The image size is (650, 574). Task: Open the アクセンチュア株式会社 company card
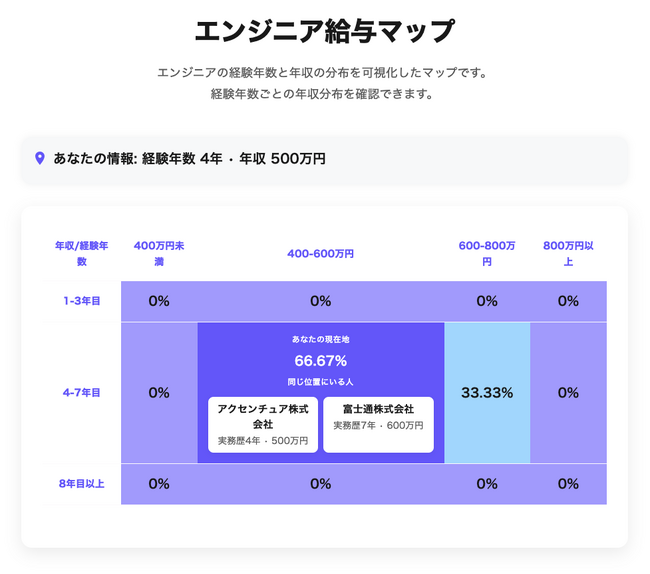(x=263, y=425)
